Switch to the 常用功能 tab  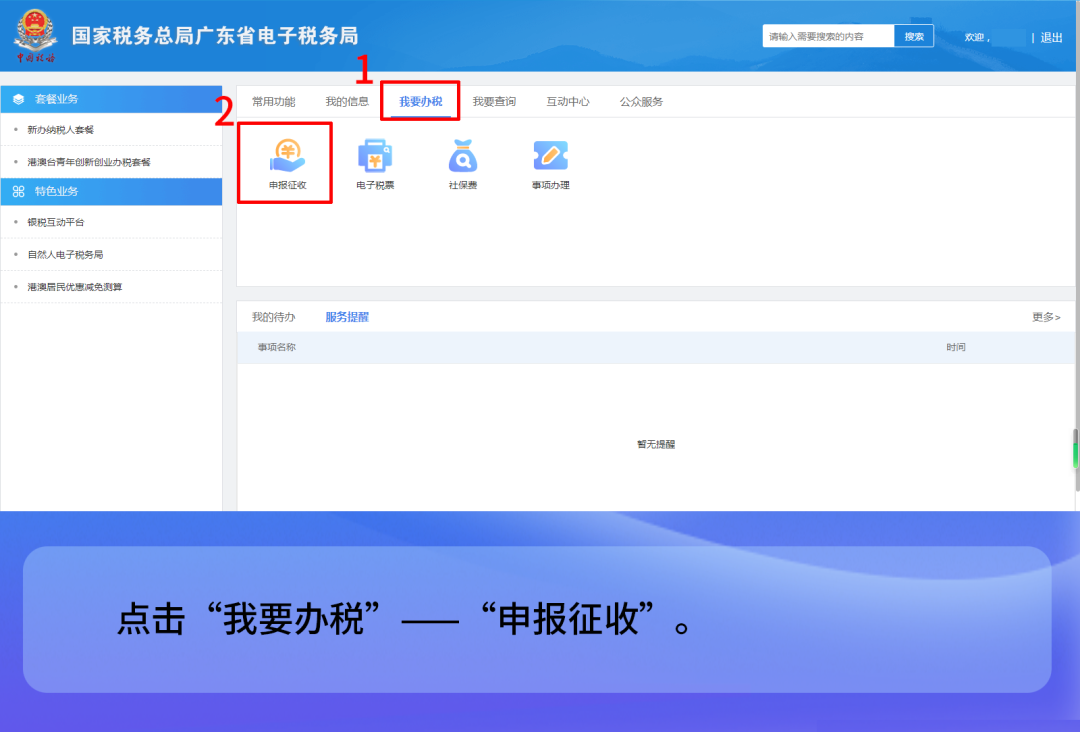pos(273,102)
